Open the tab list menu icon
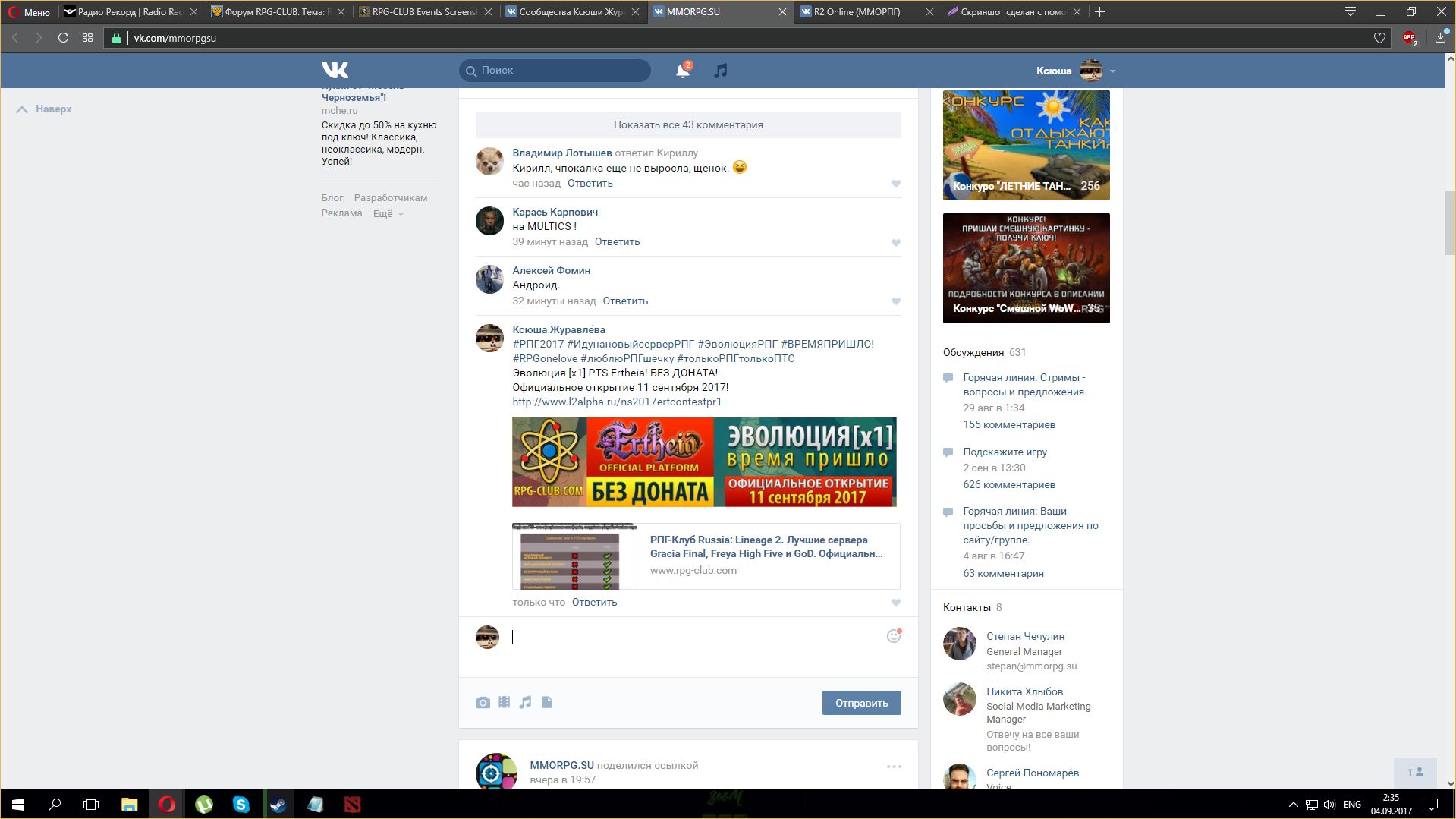The height and width of the screenshot is (819, 1456). pos(1350,11)
